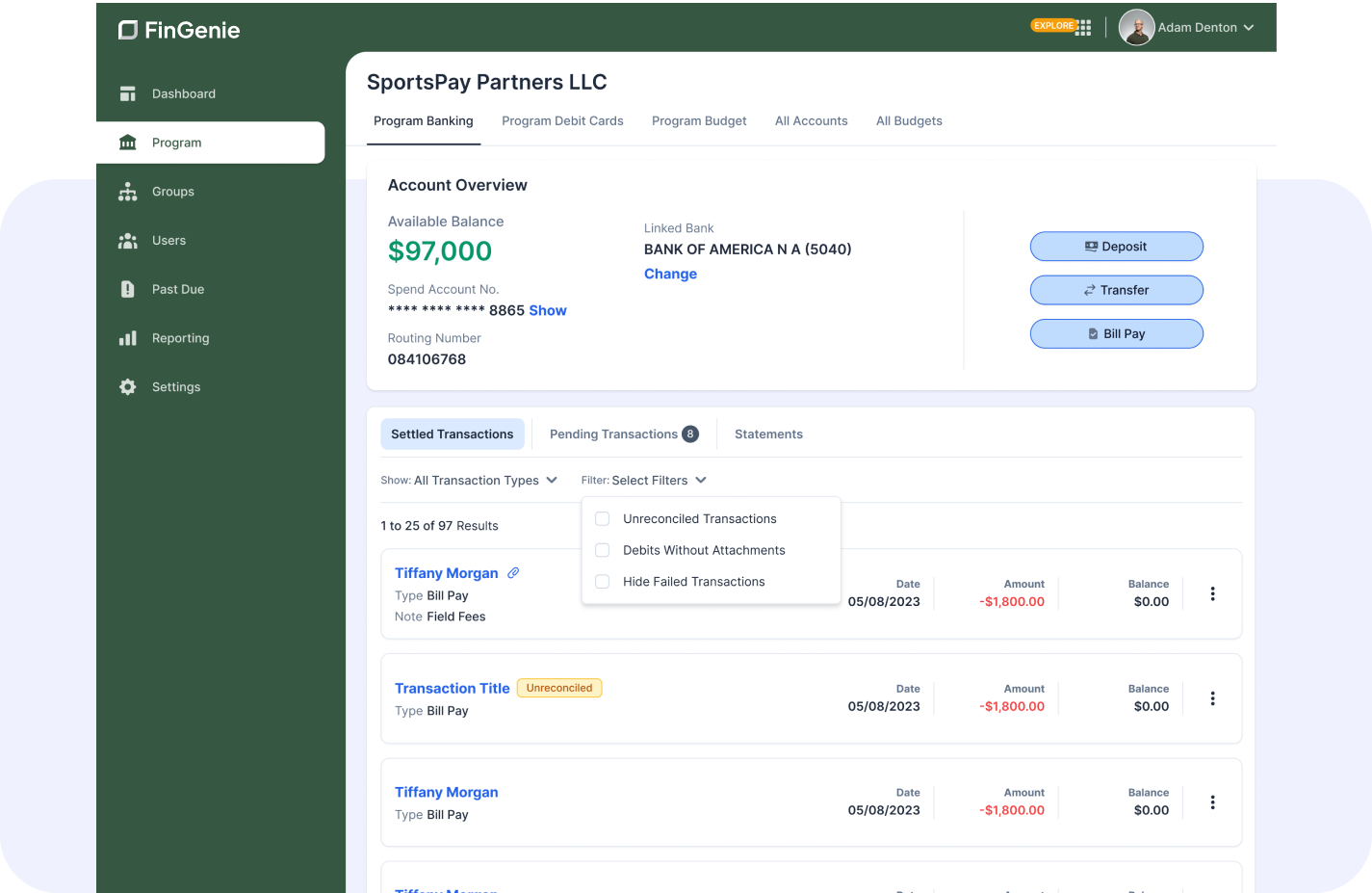Click '1 to 25 of 97 Results' text

[439, 526]
